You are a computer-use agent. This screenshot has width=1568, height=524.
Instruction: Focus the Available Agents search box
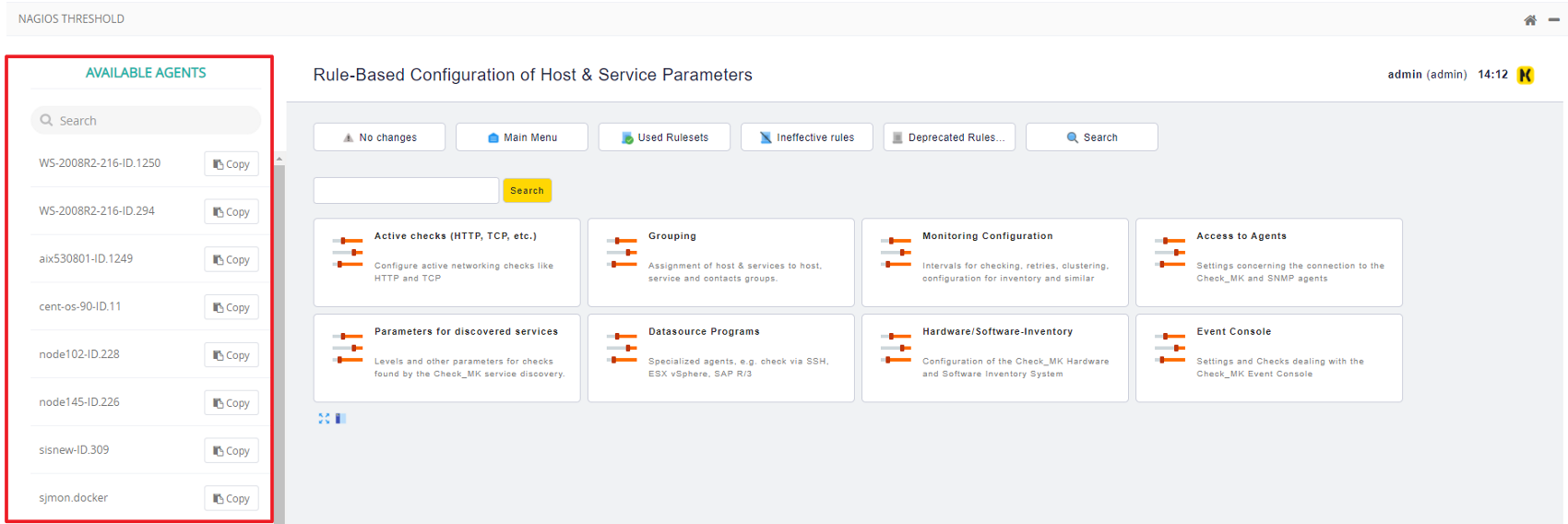click(x=148, y=121)
